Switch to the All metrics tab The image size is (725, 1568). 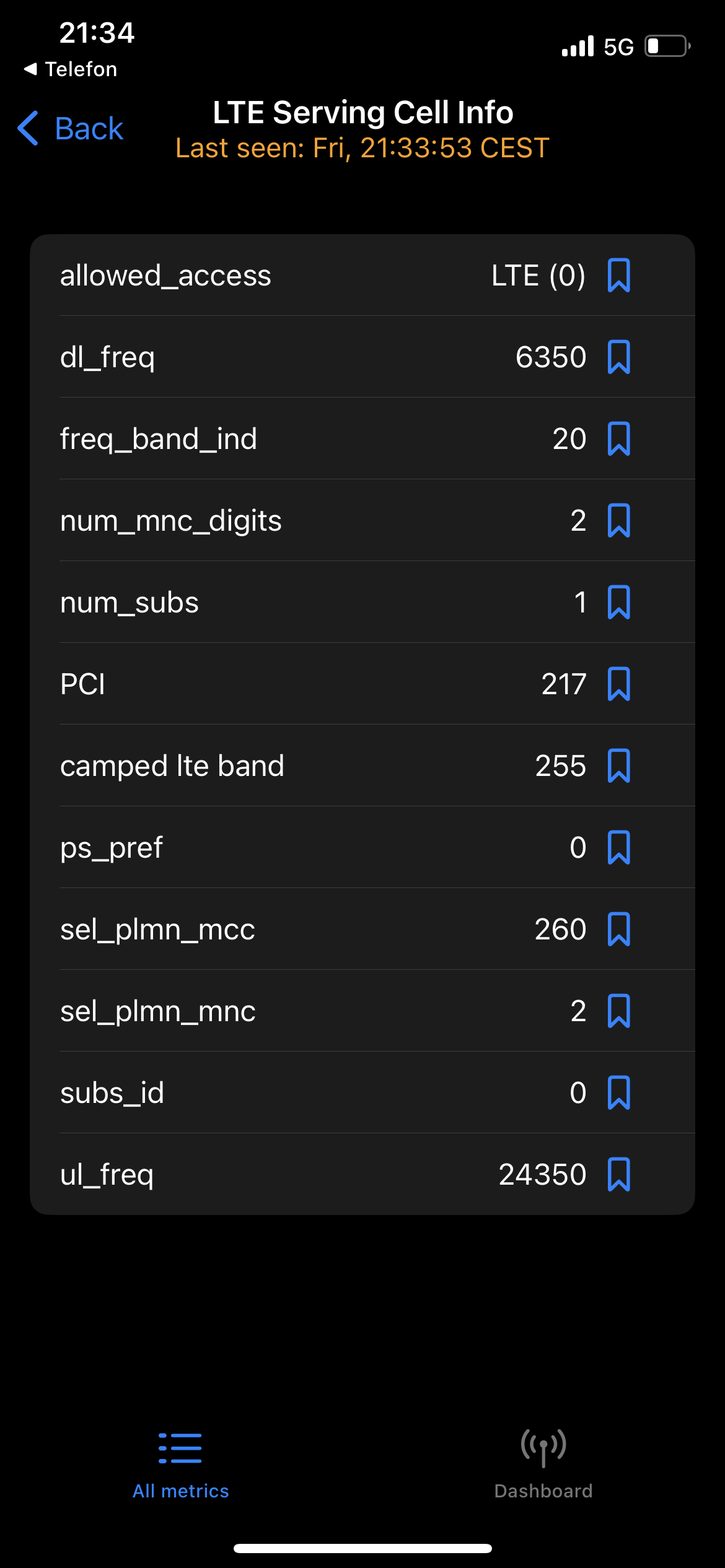click(180, 1465)
